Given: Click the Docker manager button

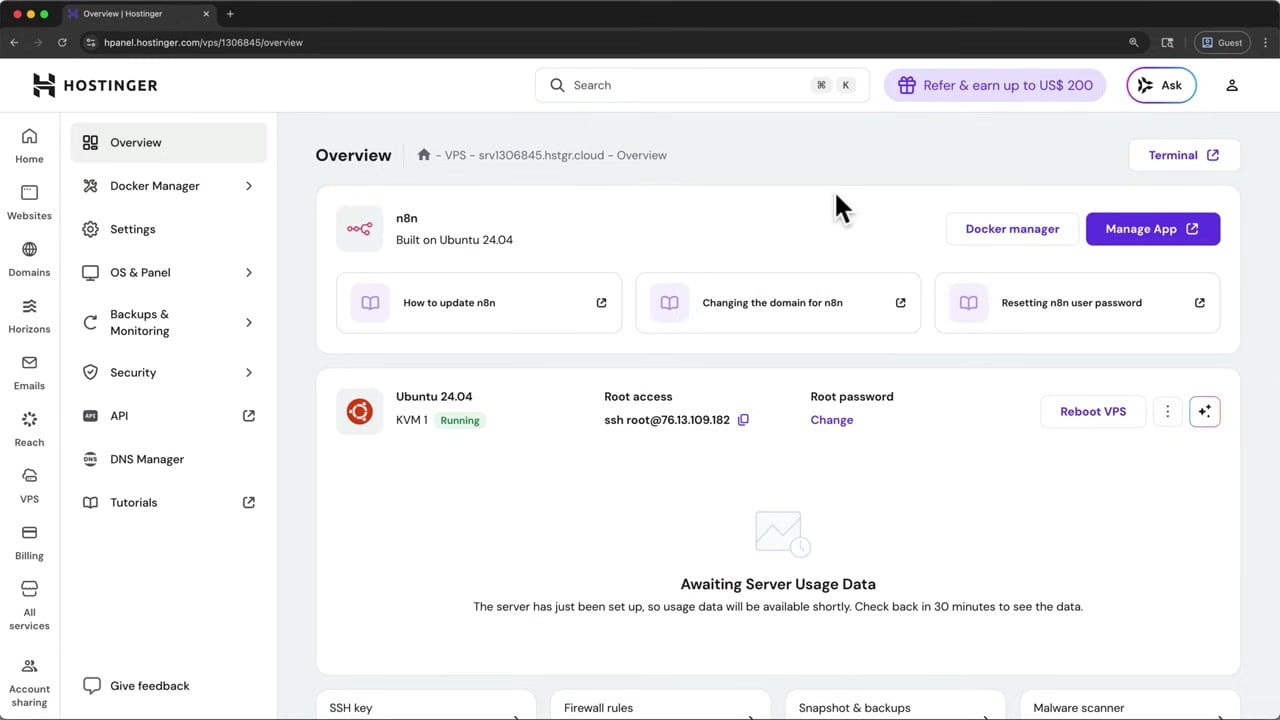Looking at the screenshot, I should tap(1012, 229).
